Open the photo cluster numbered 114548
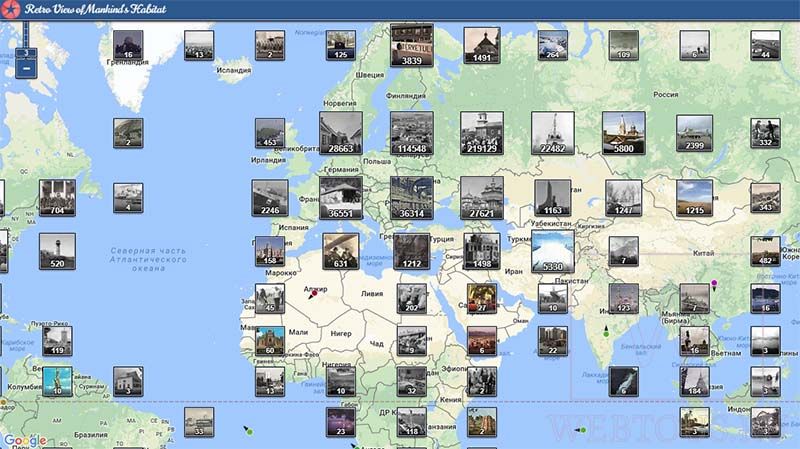This screenshot has height=449, width=800. pos(412,133)
